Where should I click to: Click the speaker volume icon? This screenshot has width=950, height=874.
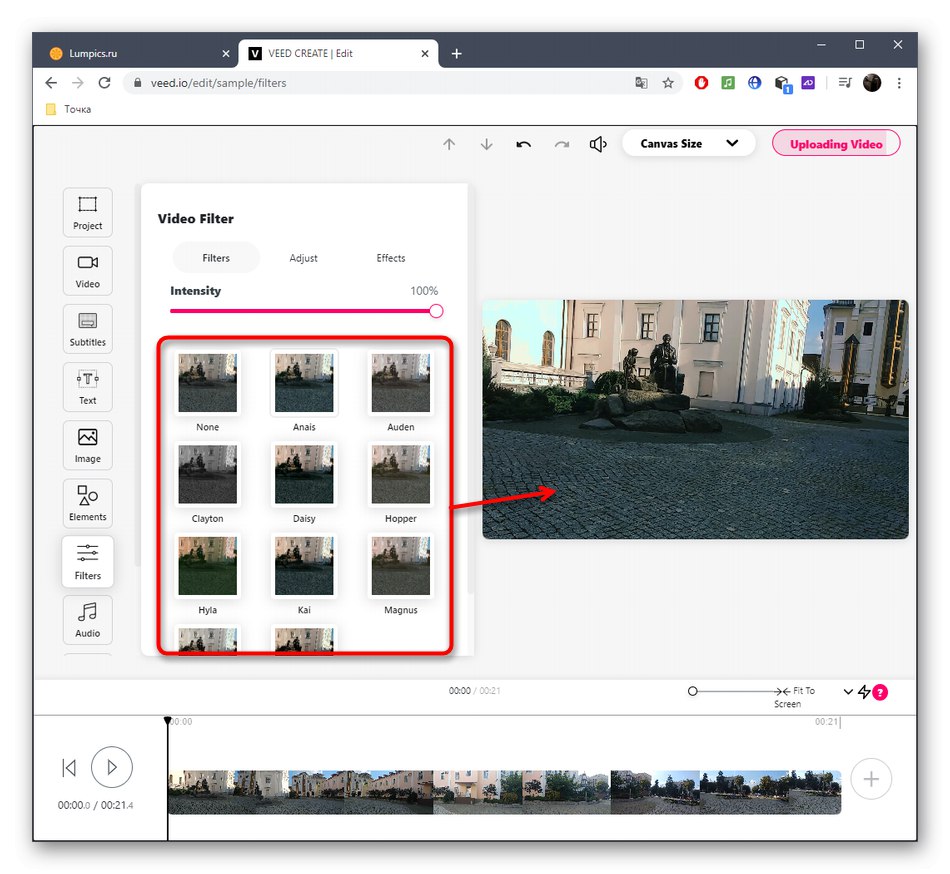click(x=598, y=144)
